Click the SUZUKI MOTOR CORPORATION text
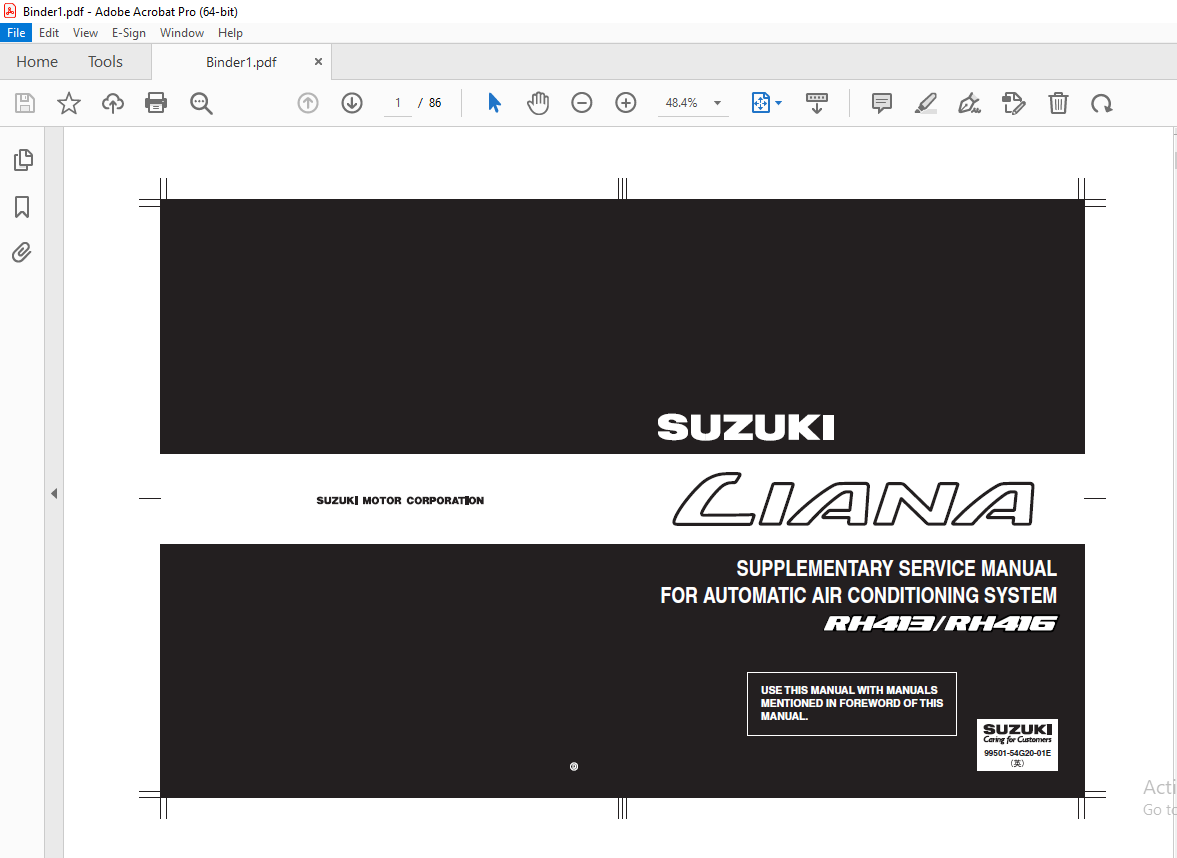 (400, 501)
